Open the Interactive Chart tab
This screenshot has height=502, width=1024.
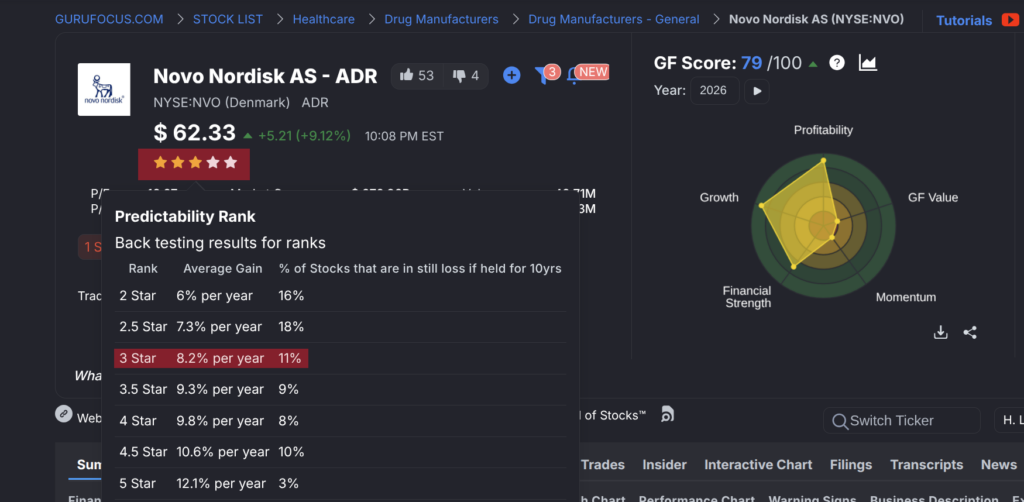tap(758, 465)
